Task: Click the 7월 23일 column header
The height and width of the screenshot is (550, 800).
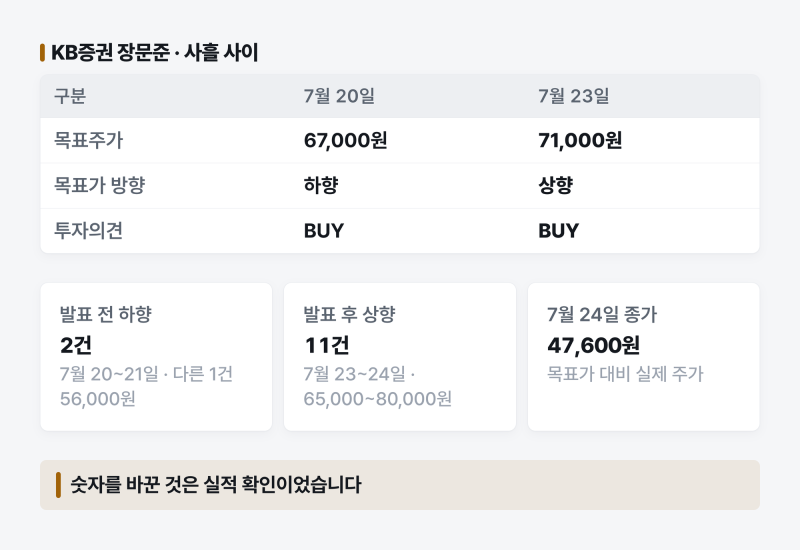Action: pyautogui.click(x=573, y=96)
